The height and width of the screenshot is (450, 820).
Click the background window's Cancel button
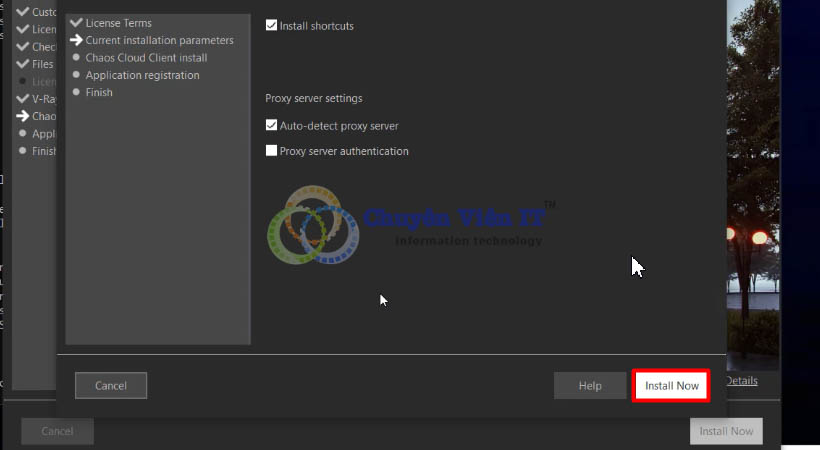57,431
